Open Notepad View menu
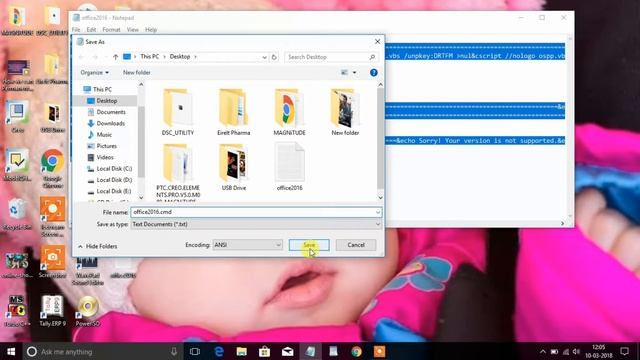 [x=133, y=30]
